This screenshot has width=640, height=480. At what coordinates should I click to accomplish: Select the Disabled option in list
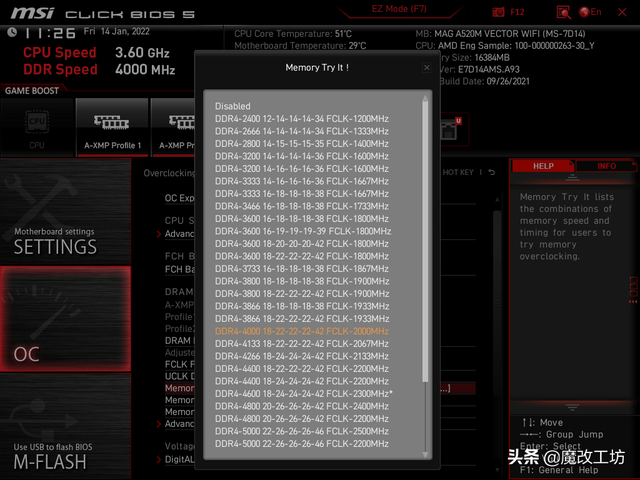click(x=233, y=107)
